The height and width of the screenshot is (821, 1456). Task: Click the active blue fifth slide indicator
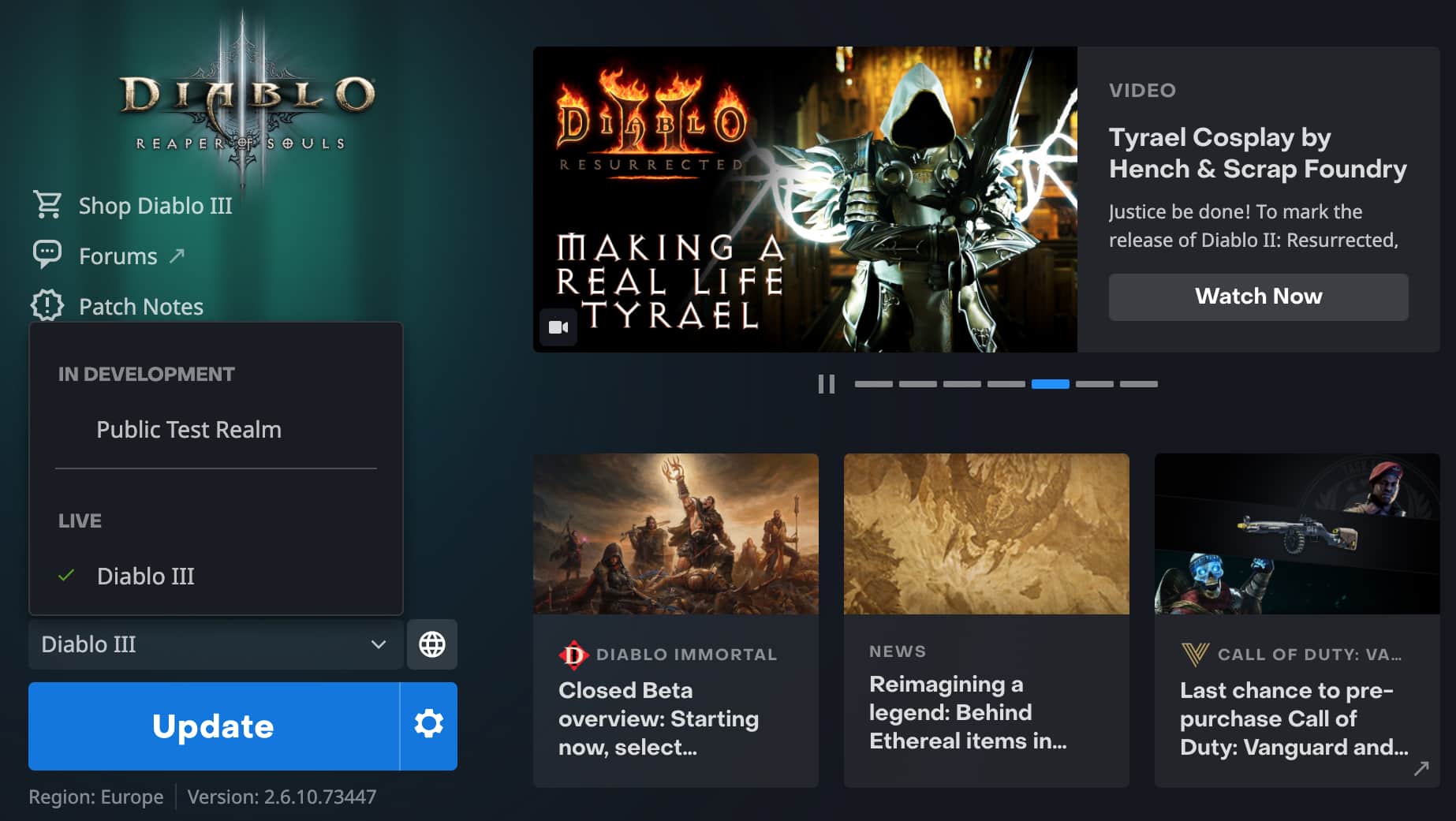[x=1051, y=384]
